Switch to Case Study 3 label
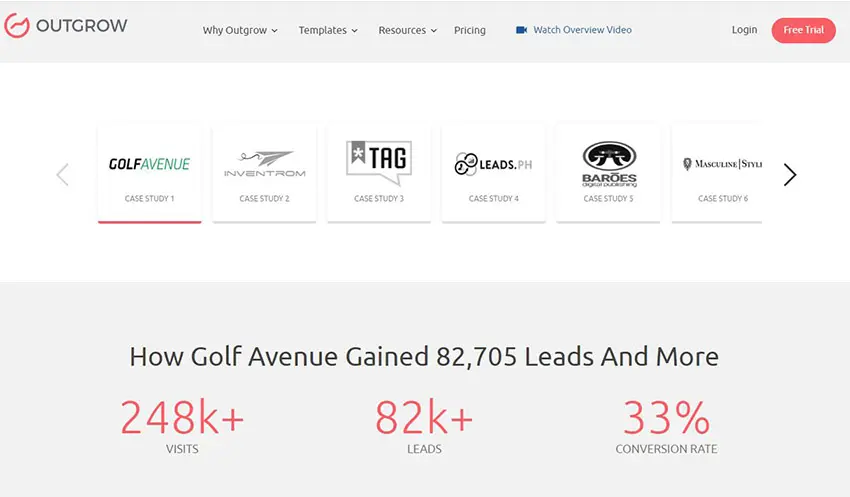Image resolution: width=850 pixels, height=497 pixels. (379, 198)
